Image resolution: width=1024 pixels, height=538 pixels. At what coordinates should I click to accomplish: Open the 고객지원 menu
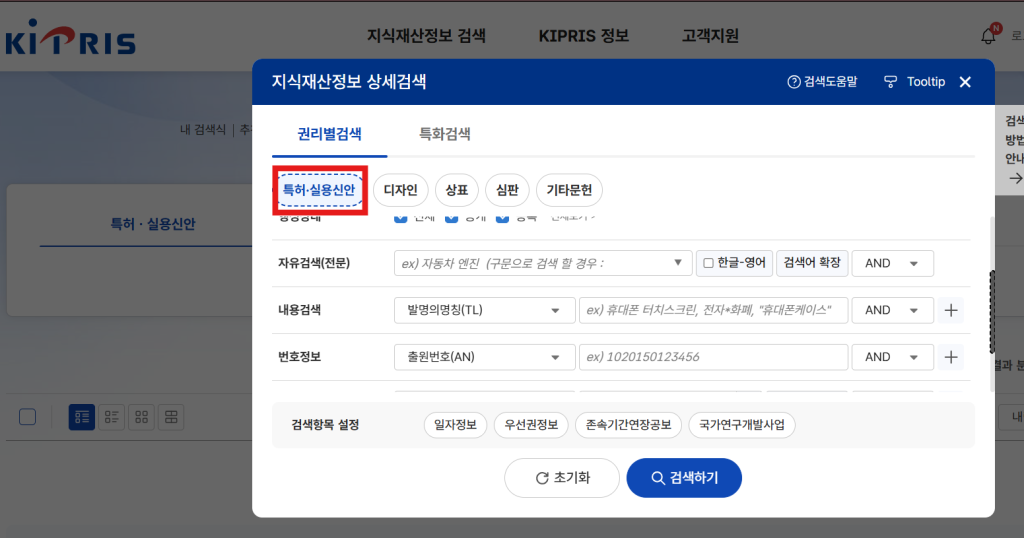tap(710, 36)
